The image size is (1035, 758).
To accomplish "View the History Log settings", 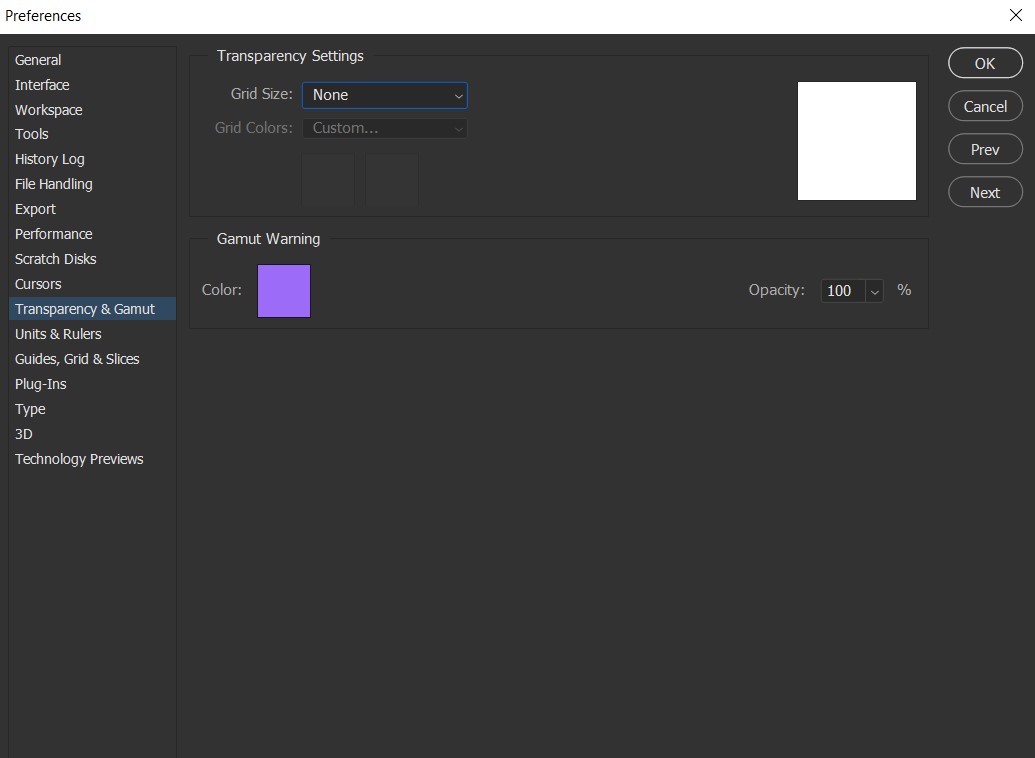I will point(49,158).
